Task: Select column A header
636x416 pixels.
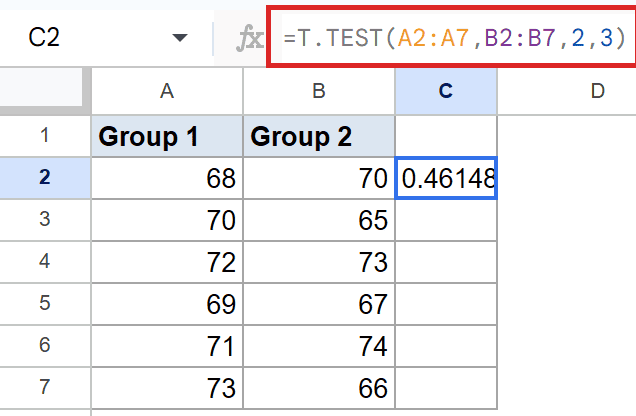Action: [x=167, y=91]
